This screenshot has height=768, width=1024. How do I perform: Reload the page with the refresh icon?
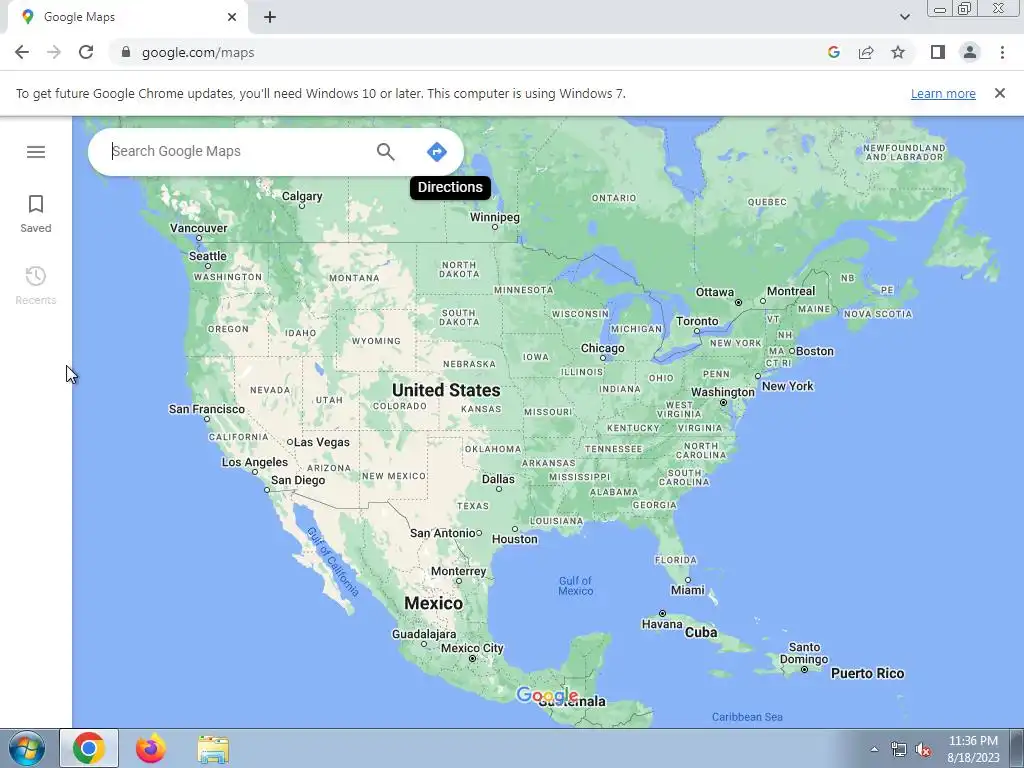pyautogui.click(x=86, y=52)
